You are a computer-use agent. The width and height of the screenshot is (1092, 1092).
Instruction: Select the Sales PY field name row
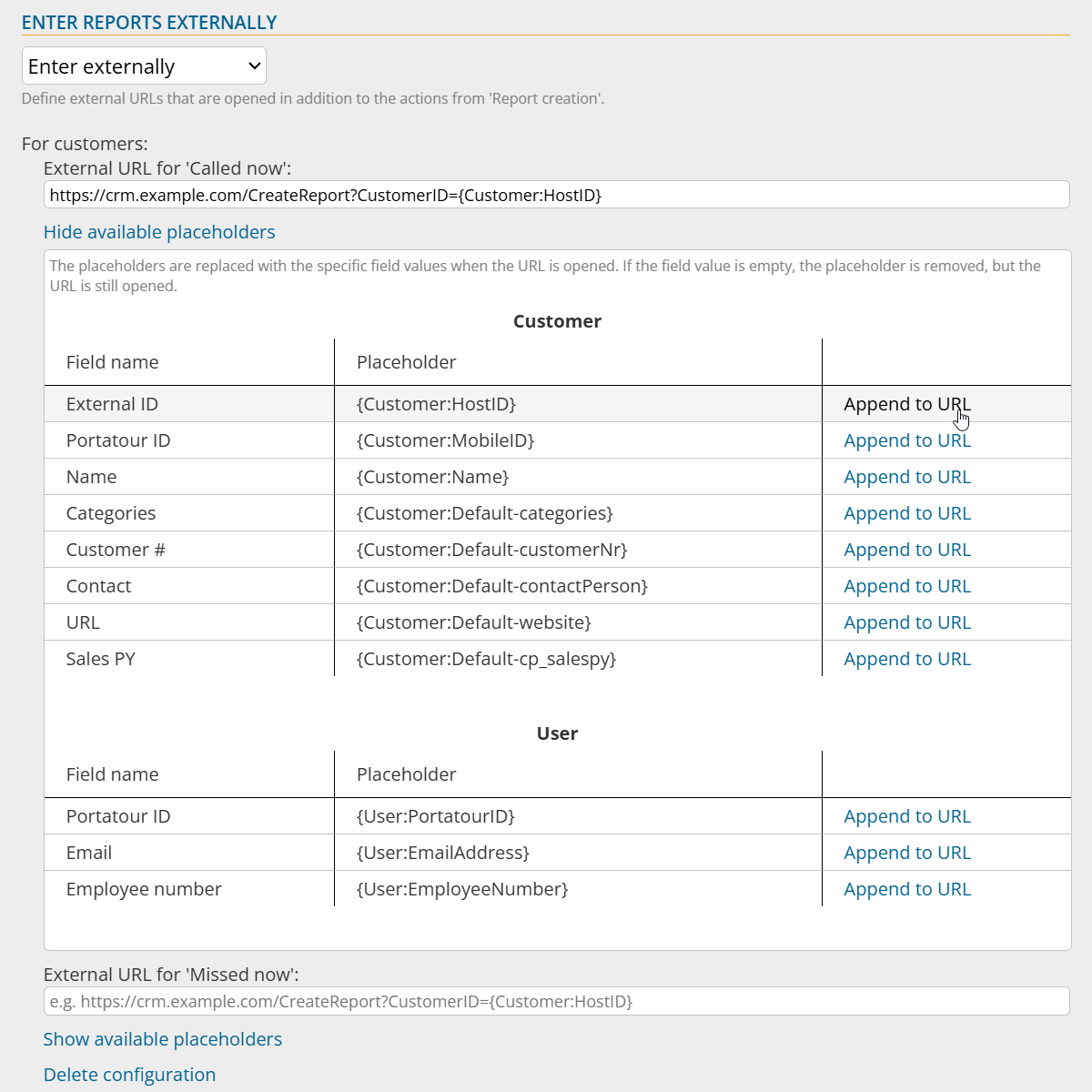[100, 659]
